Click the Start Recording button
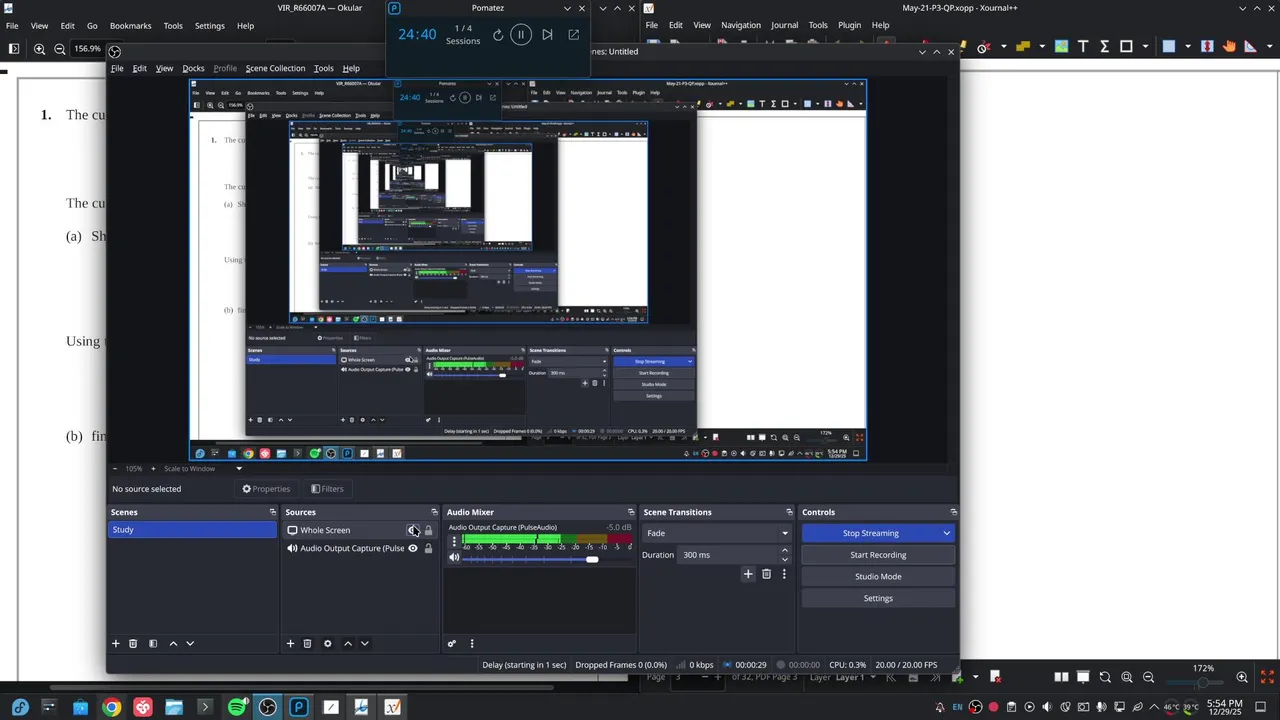This screenshot has width=1280, height=720. click(x=878, y=555)
